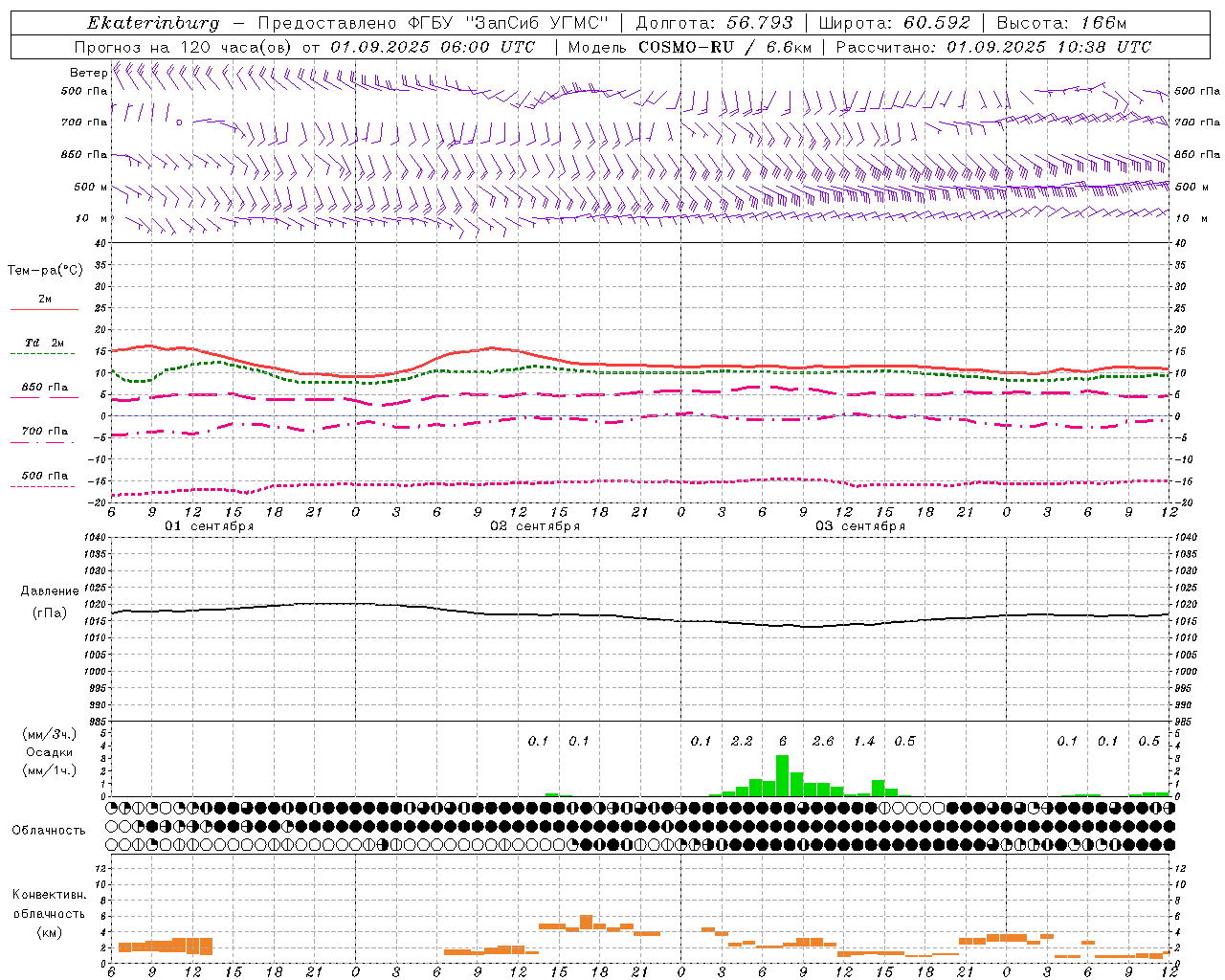This screenshot has height=980, width=1225.
Task: Click the 'Осадки' precipitation panel label
Action: [x=49, y=752]
